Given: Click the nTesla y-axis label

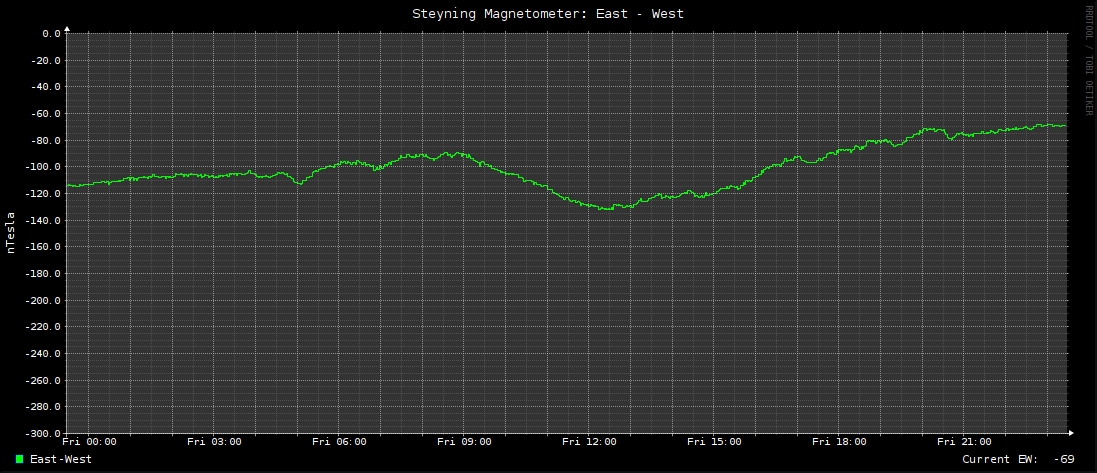Looking at the screenshot, I should [10, 232].
